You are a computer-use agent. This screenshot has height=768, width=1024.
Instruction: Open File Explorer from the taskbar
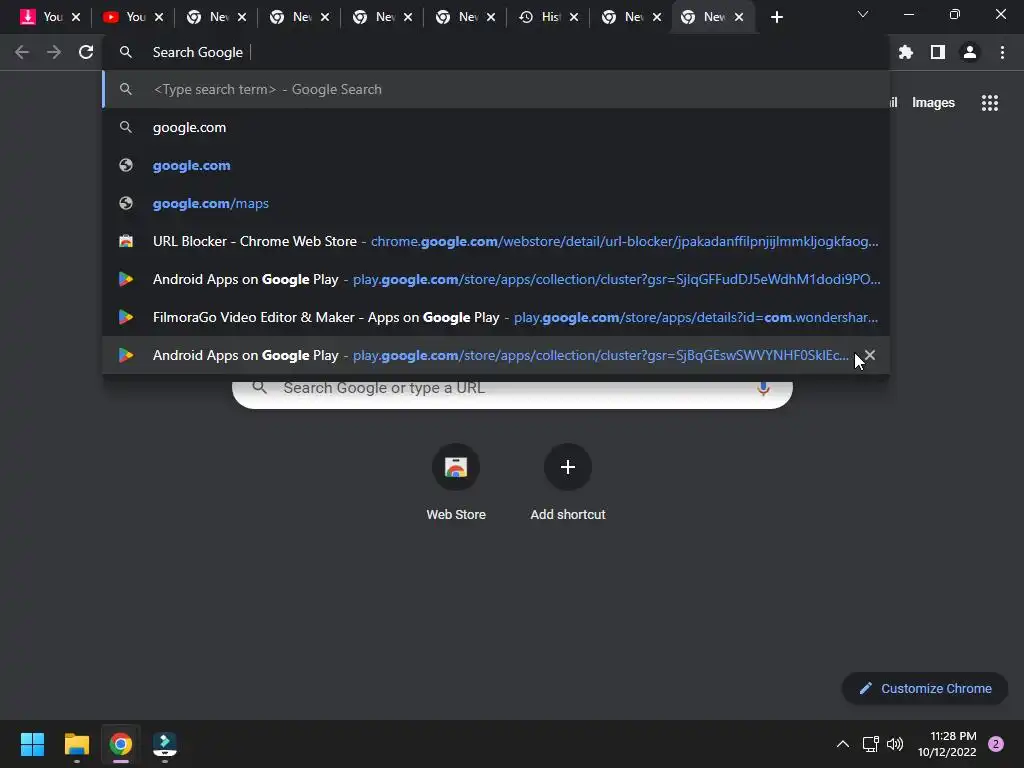[76, 744]
